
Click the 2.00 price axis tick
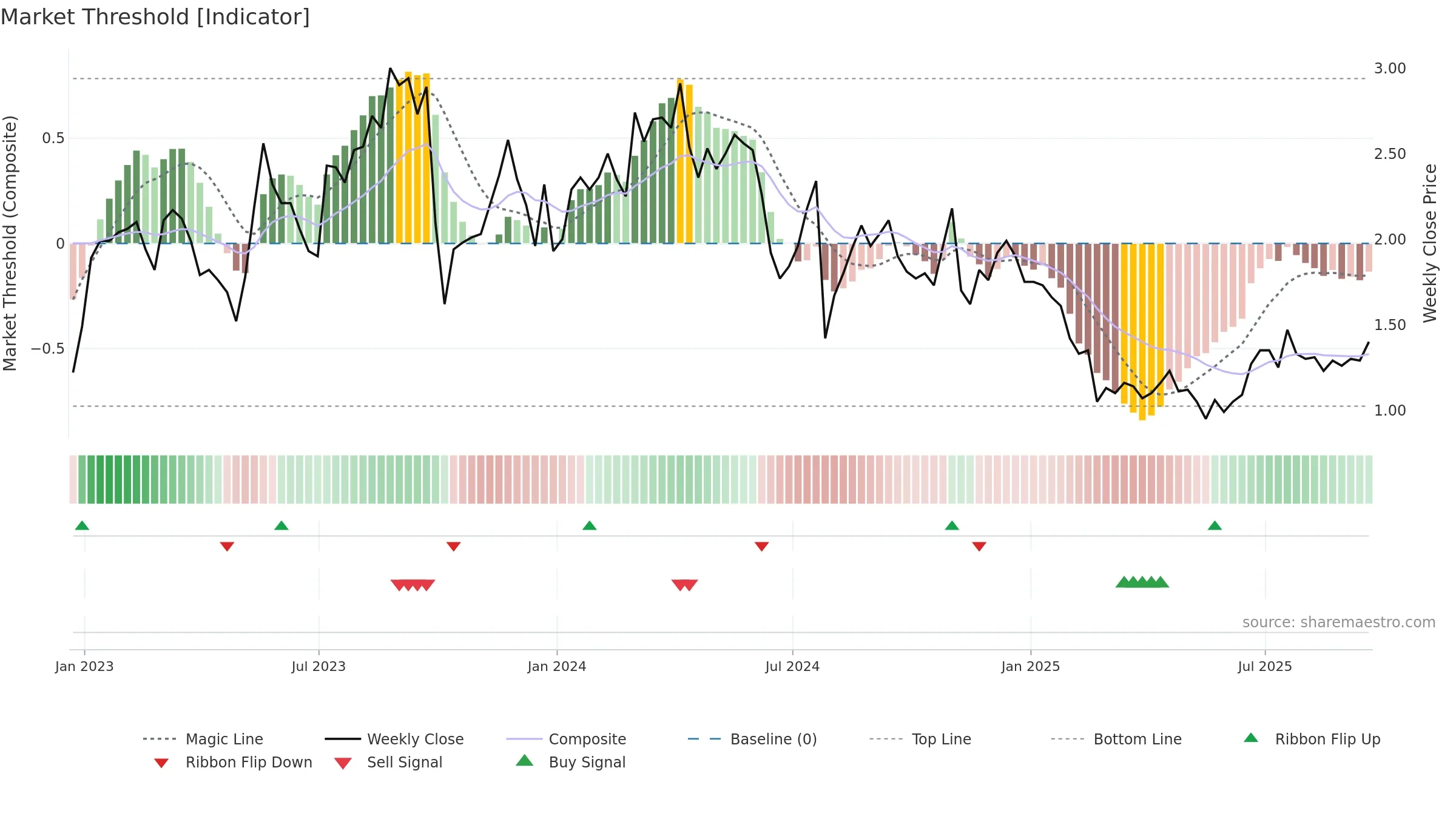point(1390,240)
